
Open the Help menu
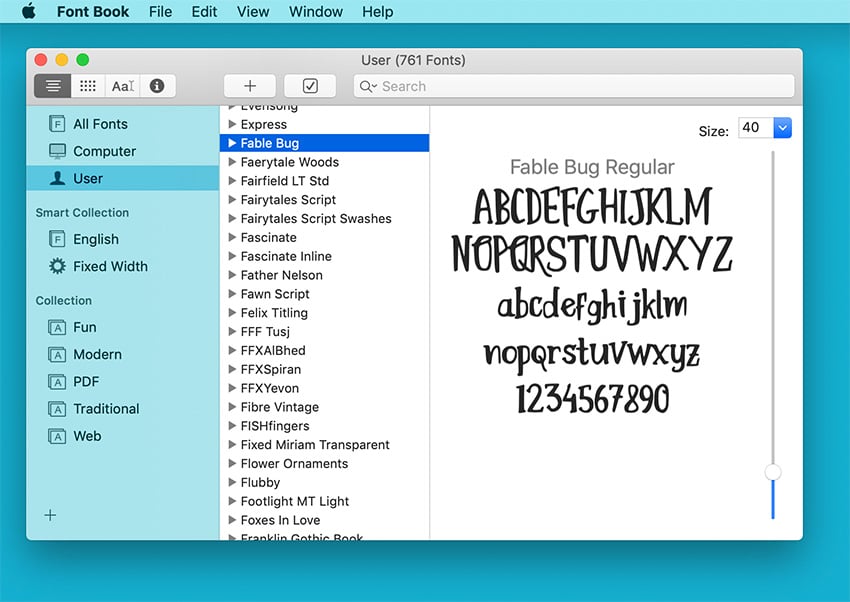click(x=377, y=11)
